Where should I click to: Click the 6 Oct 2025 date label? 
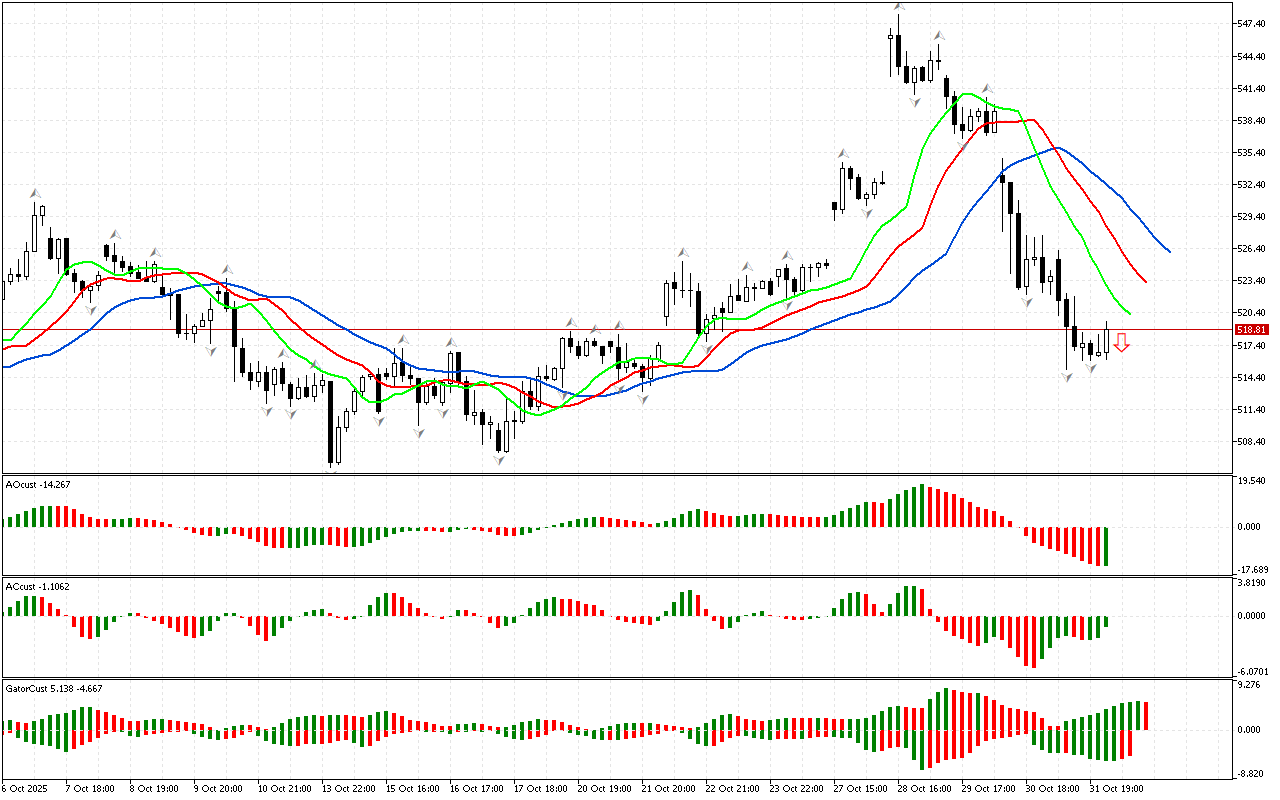coord(25,788)
